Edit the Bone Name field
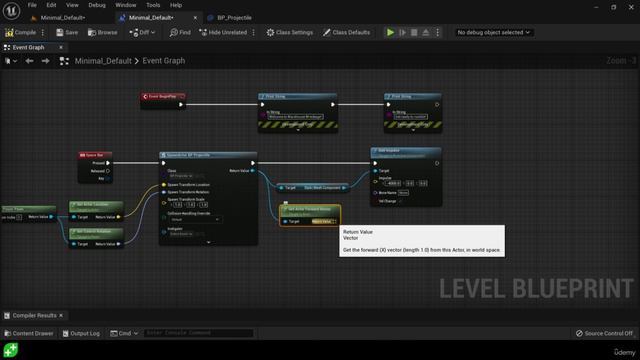640x360 pixels. [x=403, y=193]
